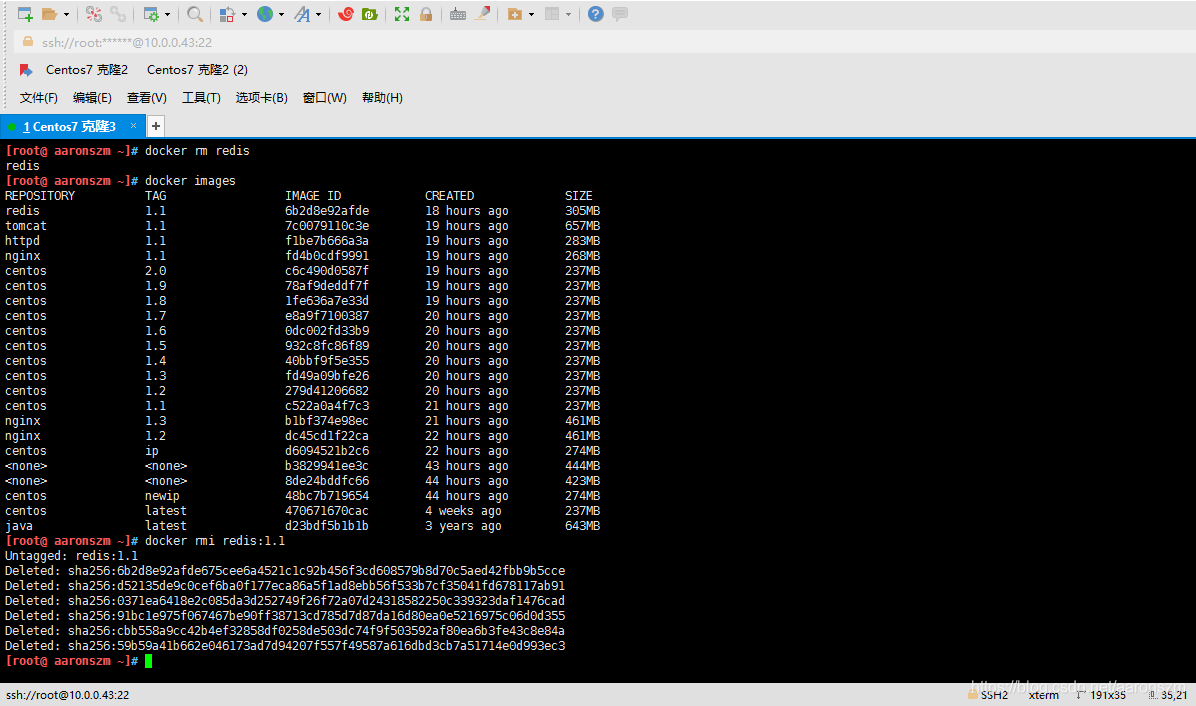Expand the new folder dropdown arrow
This screenshot has height=706, width=1196.
531,14
